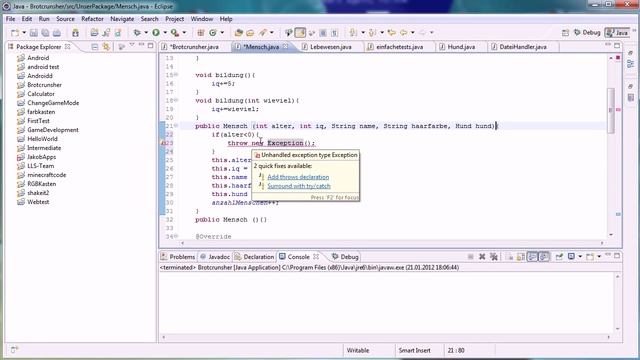Open Package Explorer view menu triangle
This screenshot has height=360, width=640.
point(131,45)
